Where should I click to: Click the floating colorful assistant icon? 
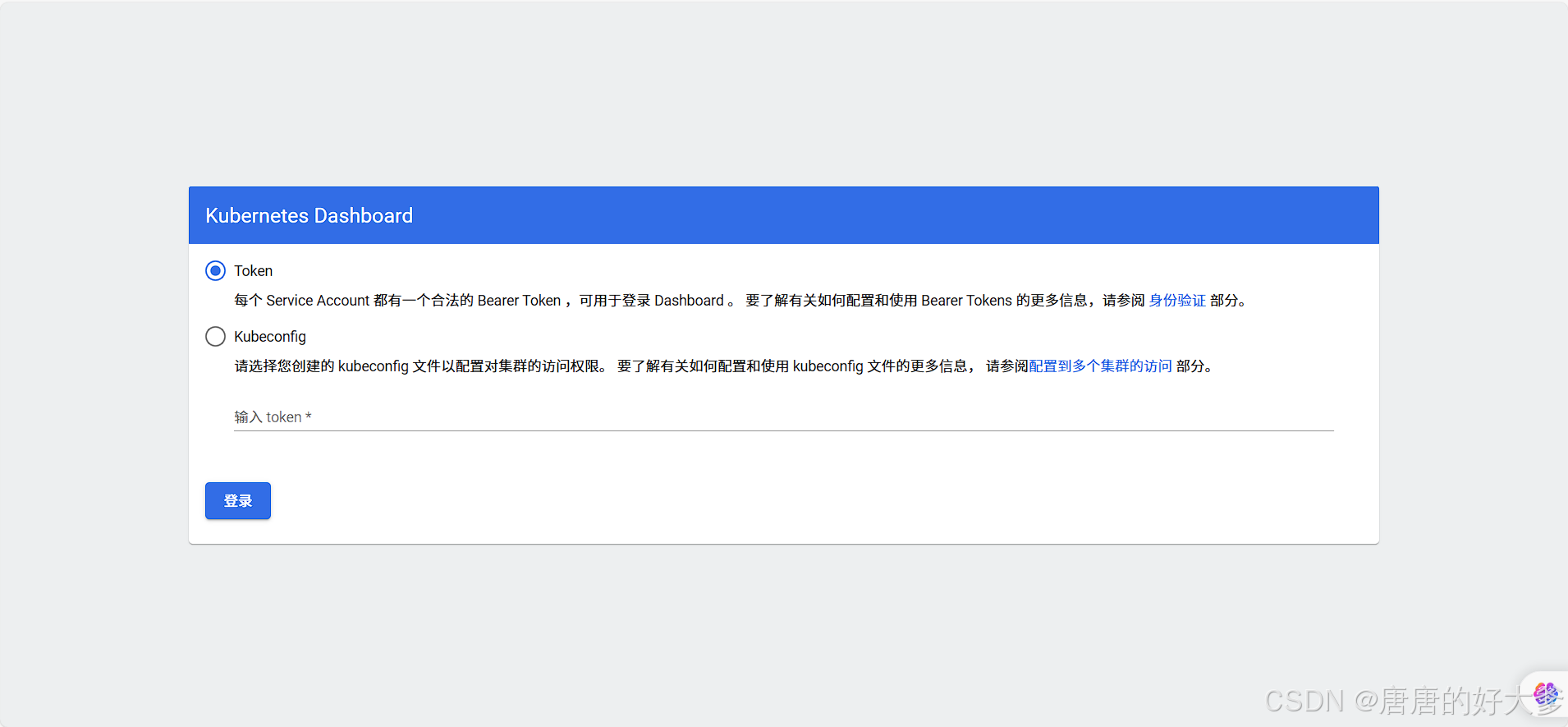click(x=1546, y=695)
